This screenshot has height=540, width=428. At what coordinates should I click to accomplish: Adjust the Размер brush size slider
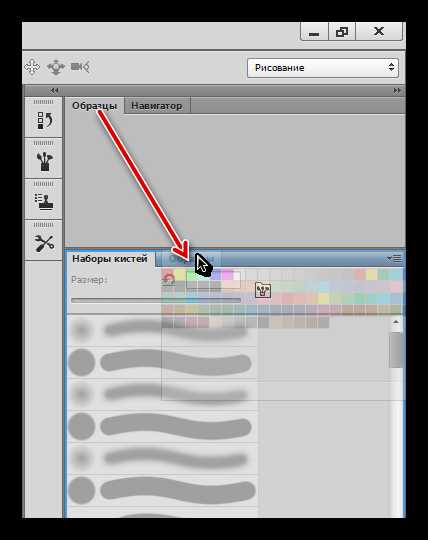tap(156, 300)
